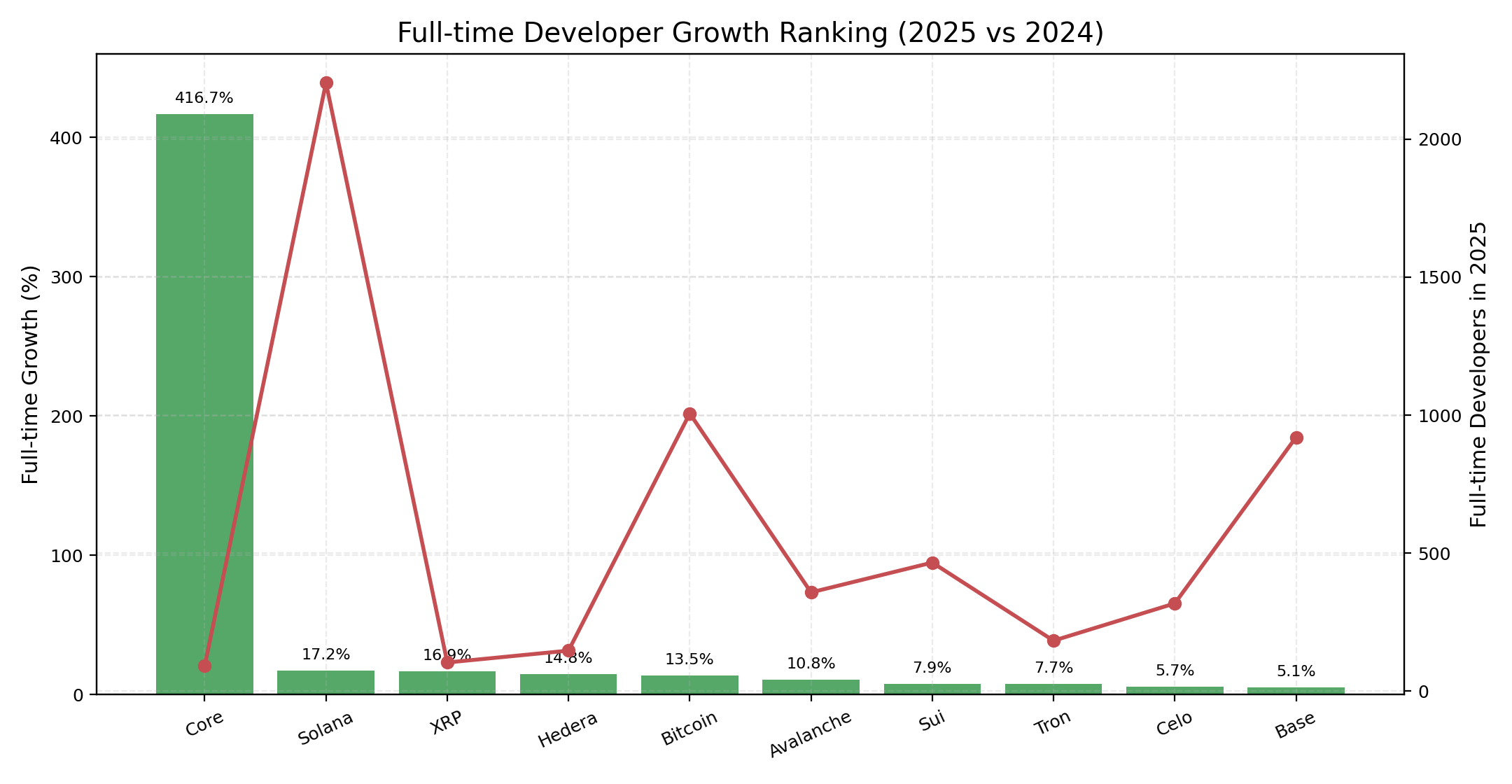This screenshot has height=784, width=1512.
Task: Click the red line marker for Celo
Action: point(1175,603)
